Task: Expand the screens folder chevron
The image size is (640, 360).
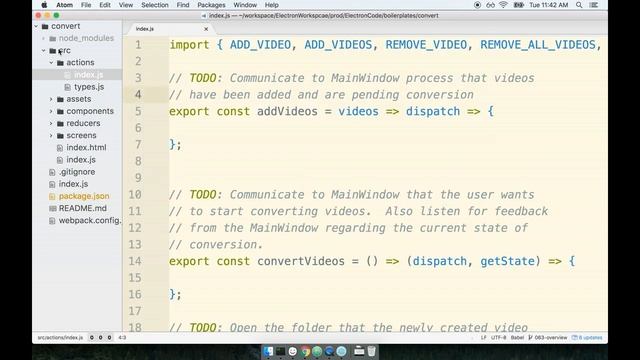Action: click(x=51, y=136)
